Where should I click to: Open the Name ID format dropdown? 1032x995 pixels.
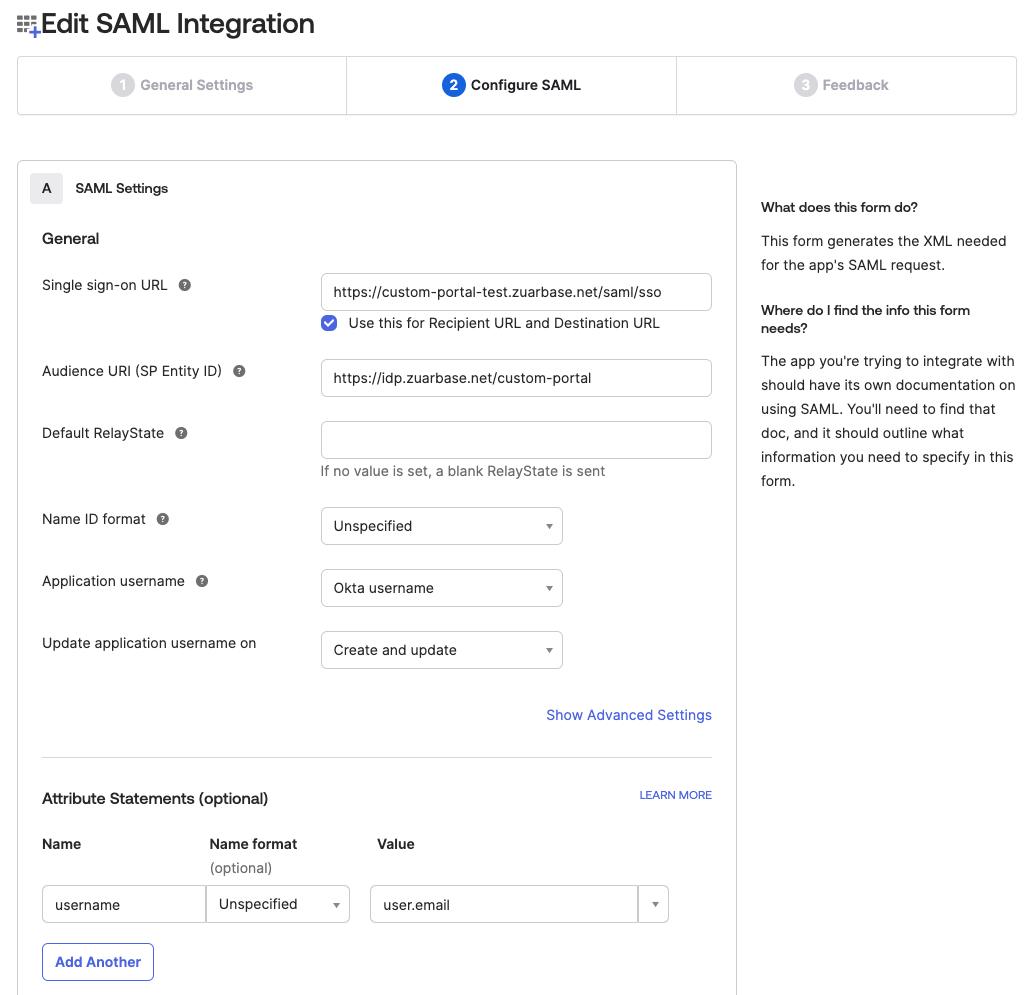(442, 526)
